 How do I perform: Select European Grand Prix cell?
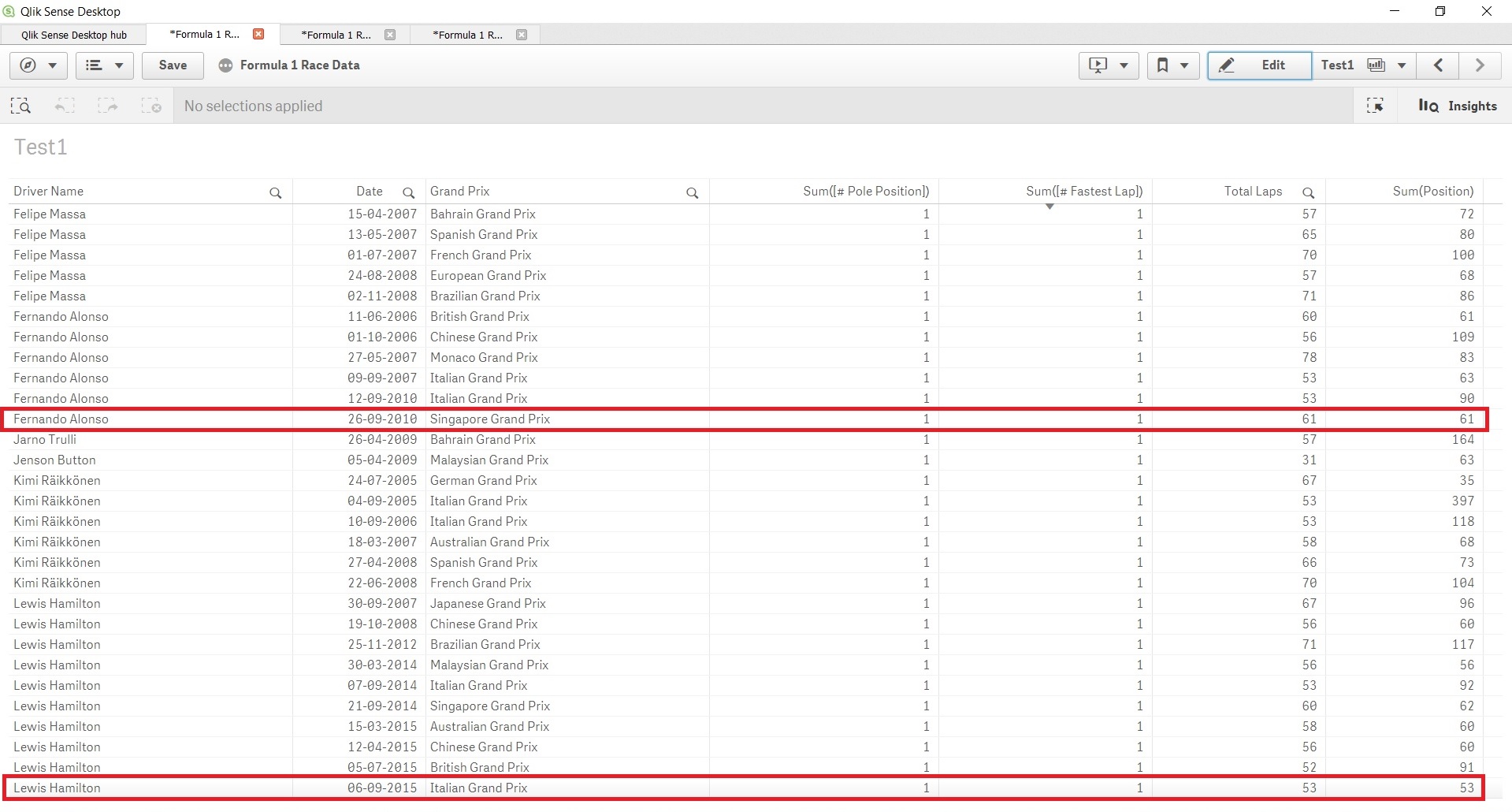(x=567, y=276)
